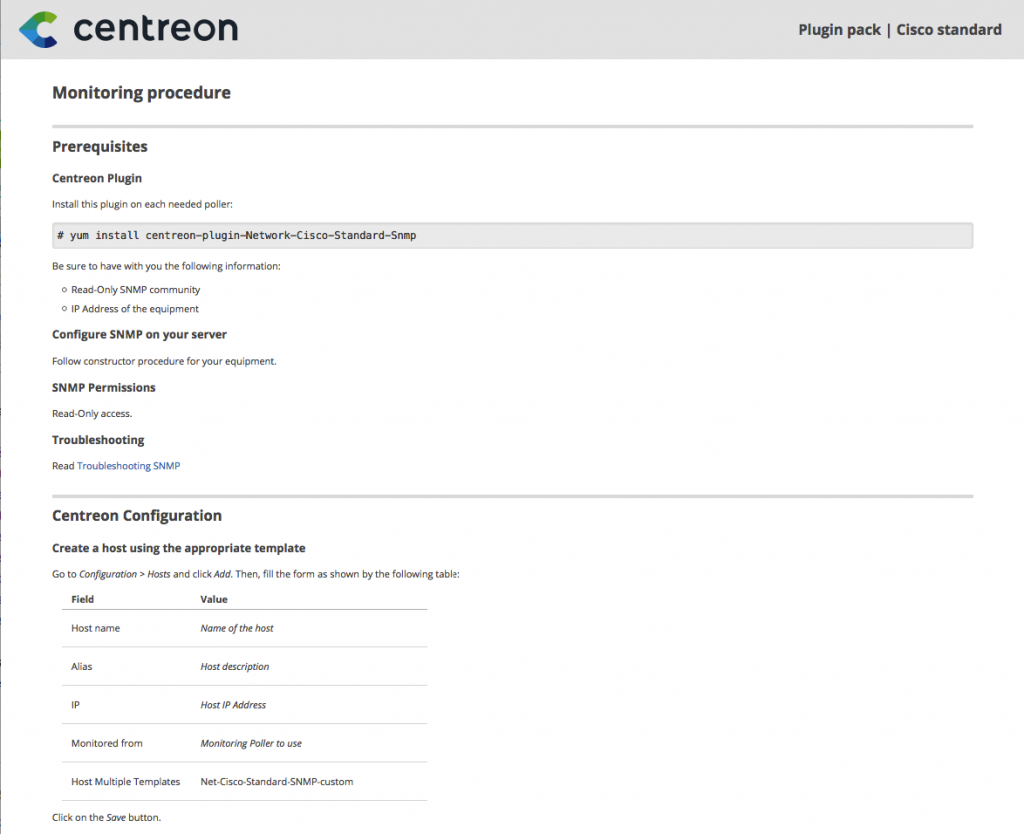Select the "Alias" field cell
Viewport: 1024px width, 834px height.
point(82,666)
